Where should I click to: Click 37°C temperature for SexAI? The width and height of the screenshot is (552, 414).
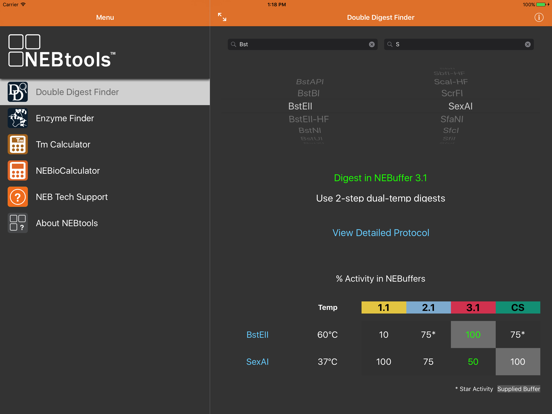pyautogui.click(x=327, y=362)
